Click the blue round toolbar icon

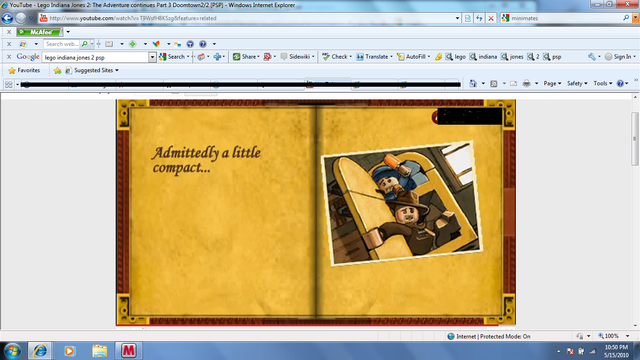click(x=190, y=44)
